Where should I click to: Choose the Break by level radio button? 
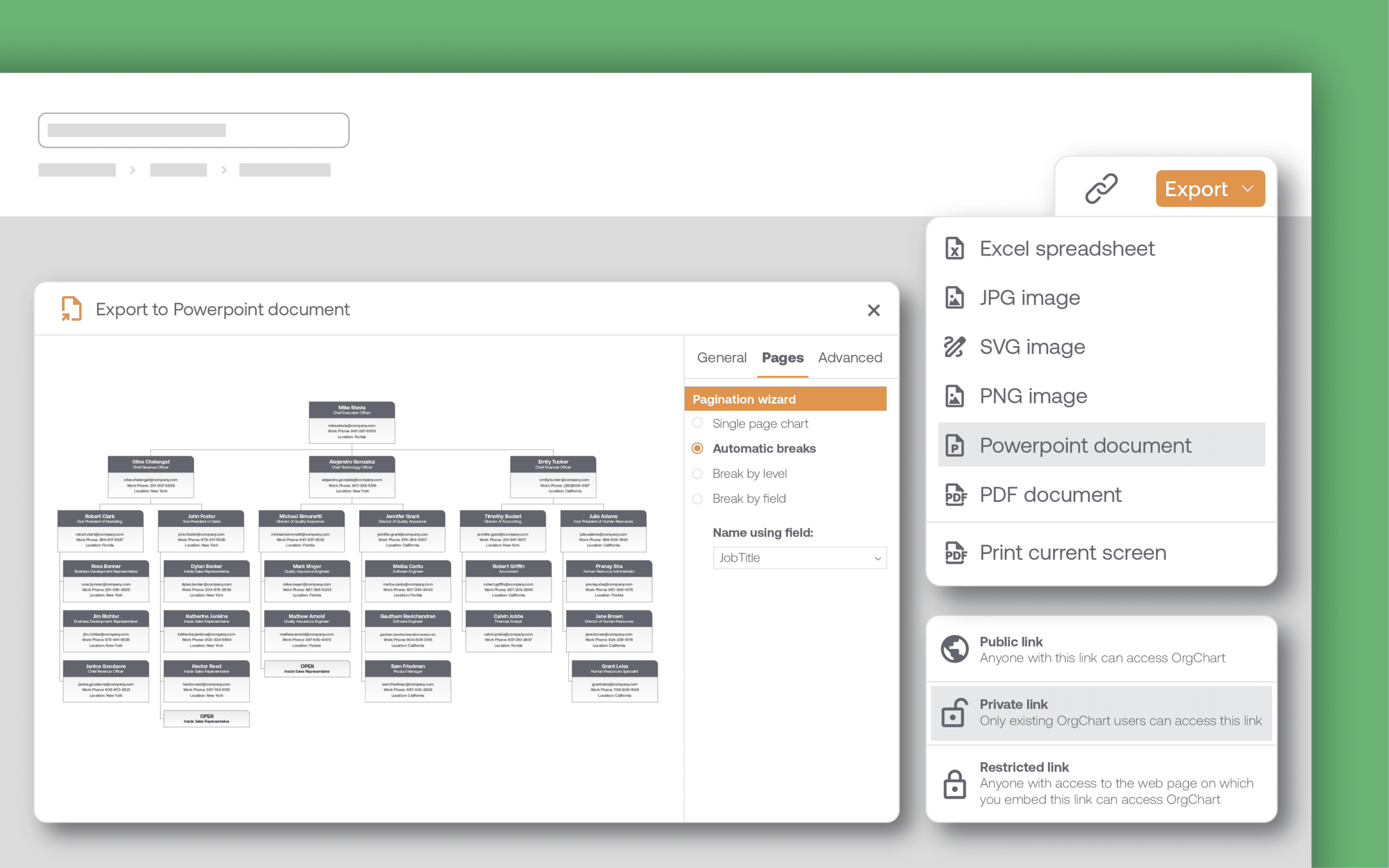(x=697, y=474)
